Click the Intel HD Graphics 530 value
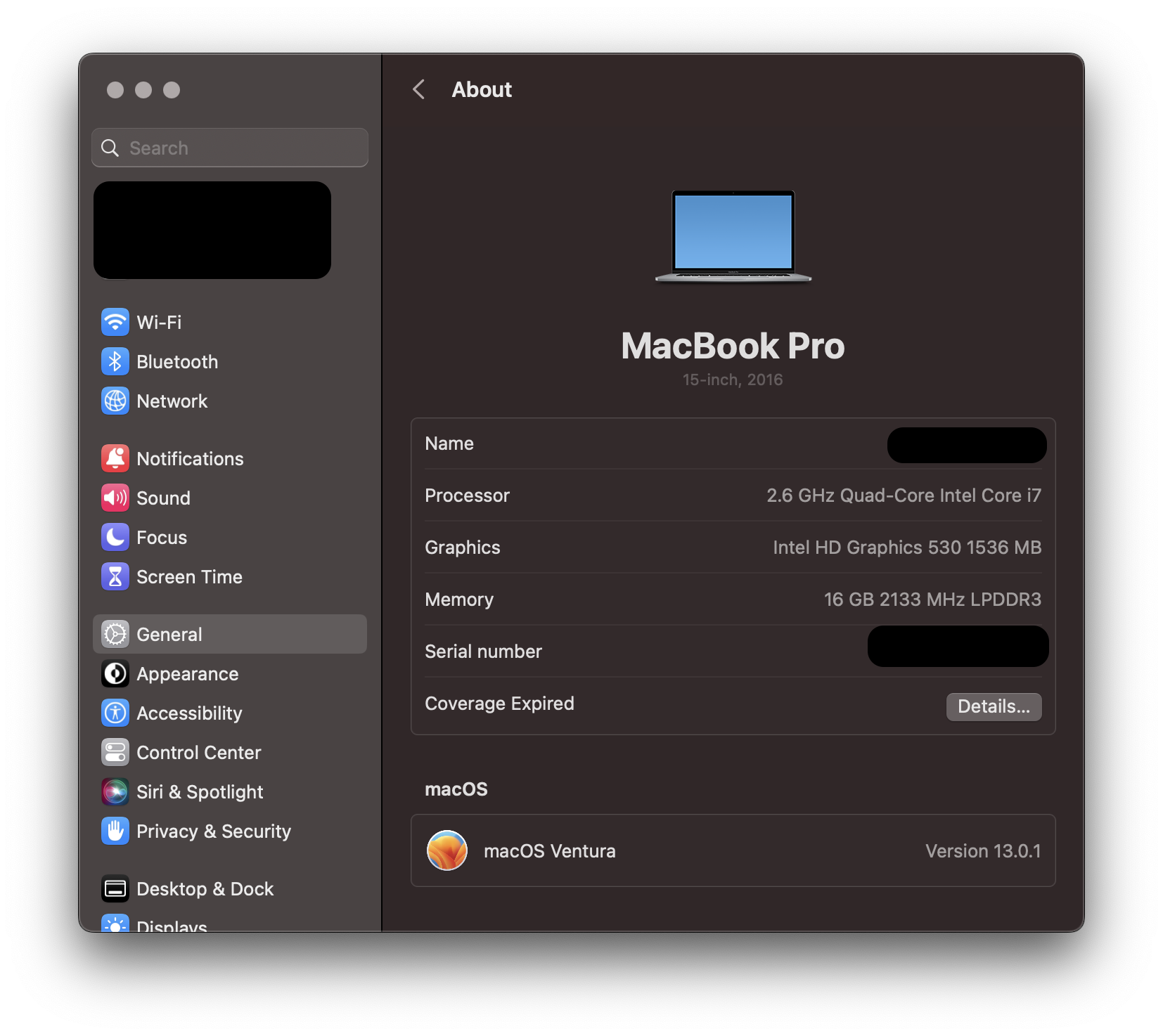 point(907,548)
